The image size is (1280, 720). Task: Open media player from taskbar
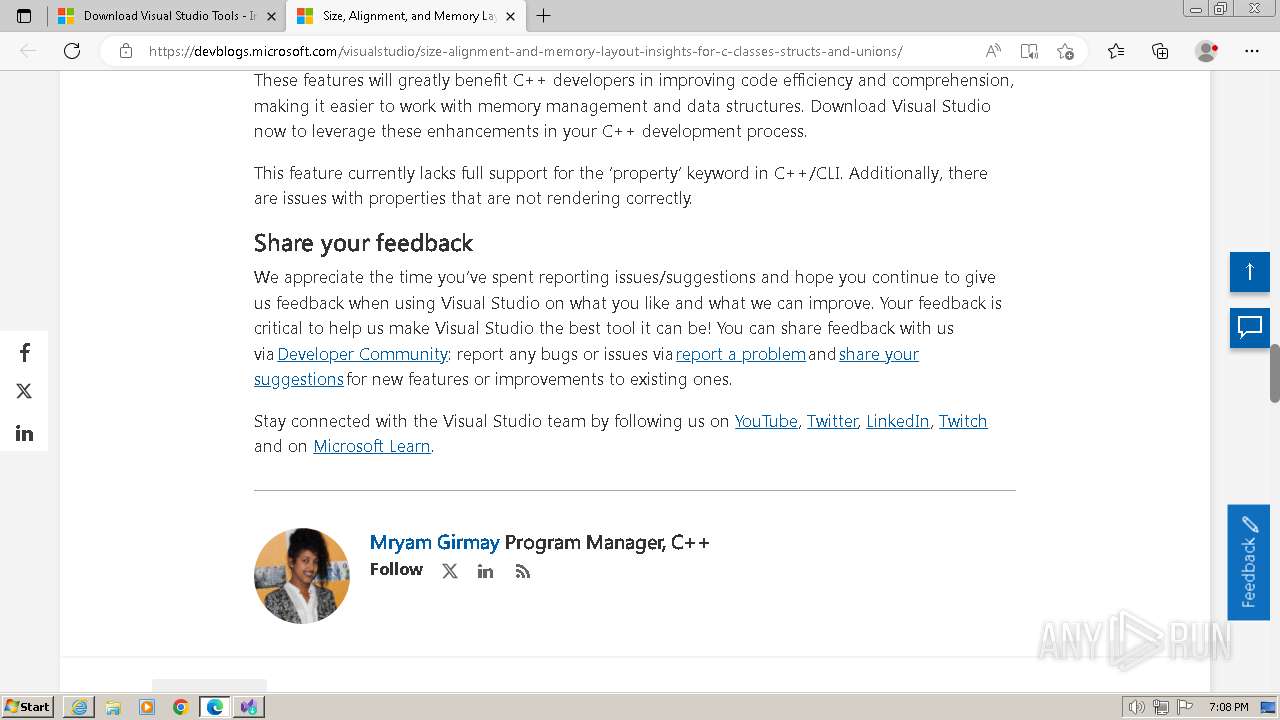(x=147, y=707)
